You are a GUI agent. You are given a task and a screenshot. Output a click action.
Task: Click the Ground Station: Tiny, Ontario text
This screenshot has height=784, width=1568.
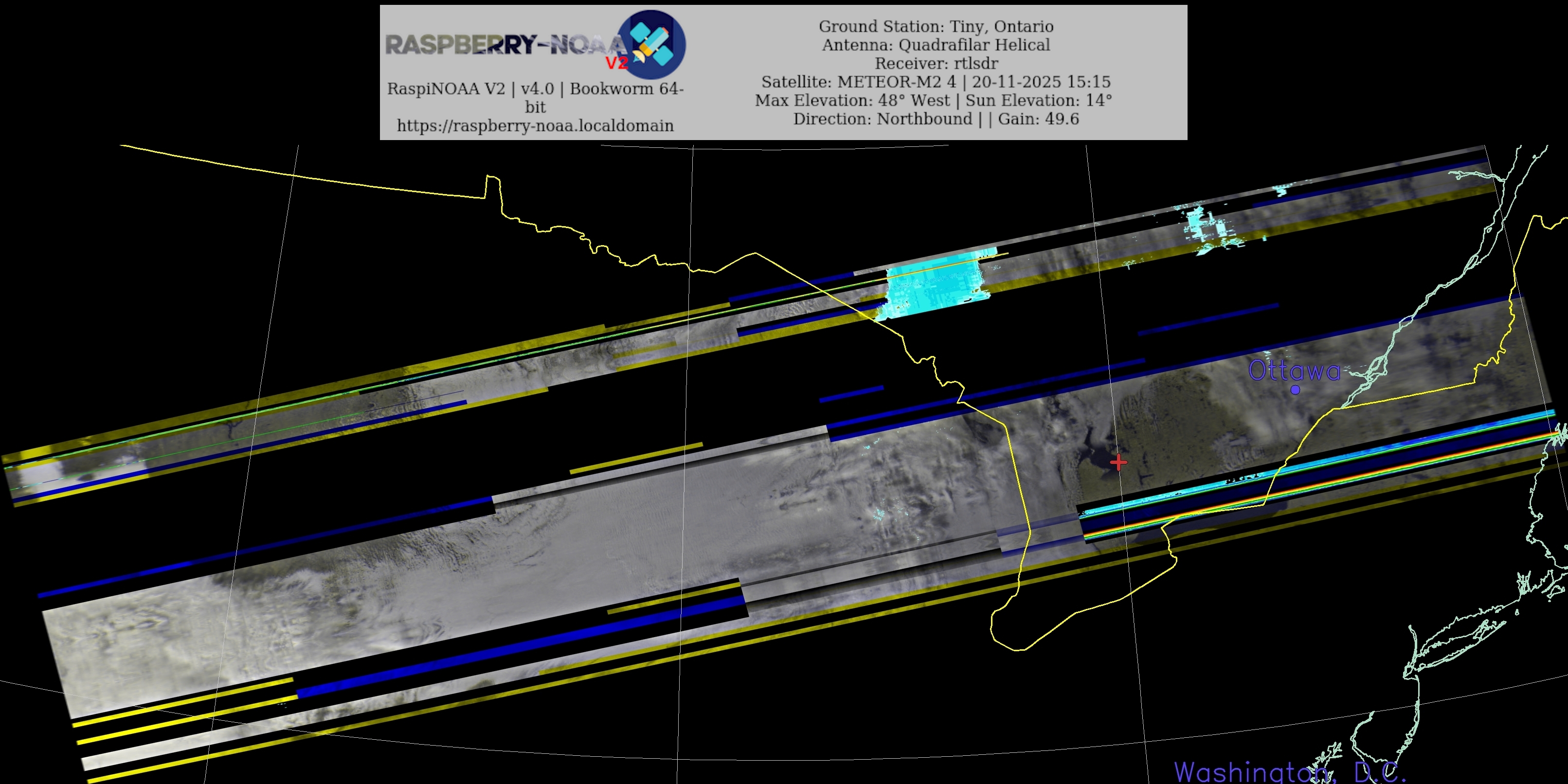[x=936, y=26]
